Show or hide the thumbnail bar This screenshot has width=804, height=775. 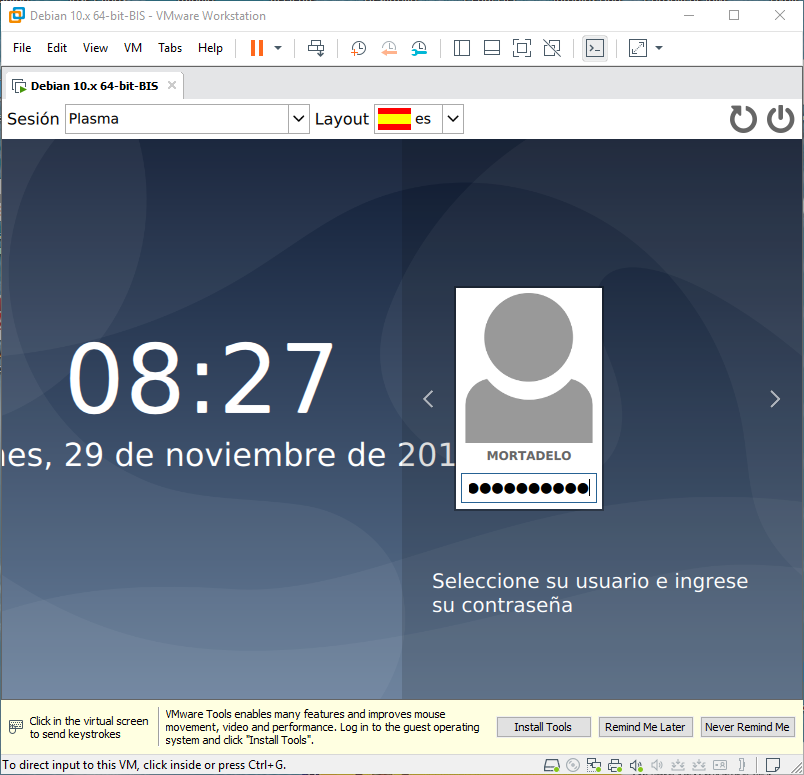[x=492, y=48]
